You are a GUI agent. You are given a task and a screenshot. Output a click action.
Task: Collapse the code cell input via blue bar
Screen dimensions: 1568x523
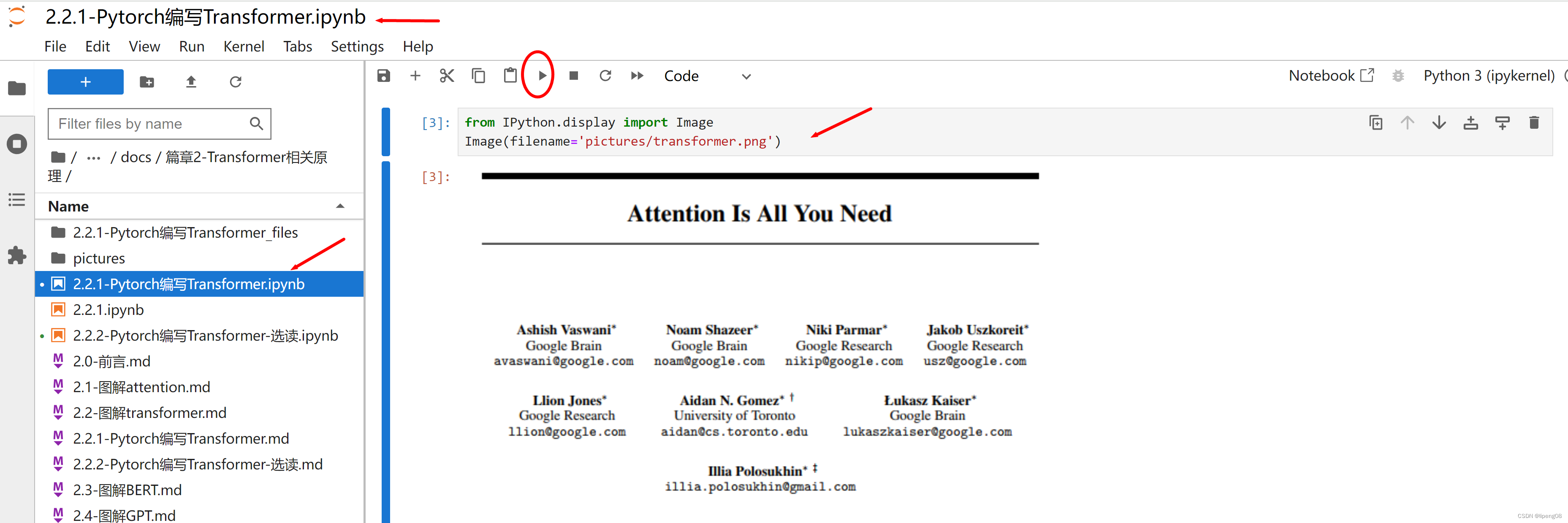click(x=385, y=132)
